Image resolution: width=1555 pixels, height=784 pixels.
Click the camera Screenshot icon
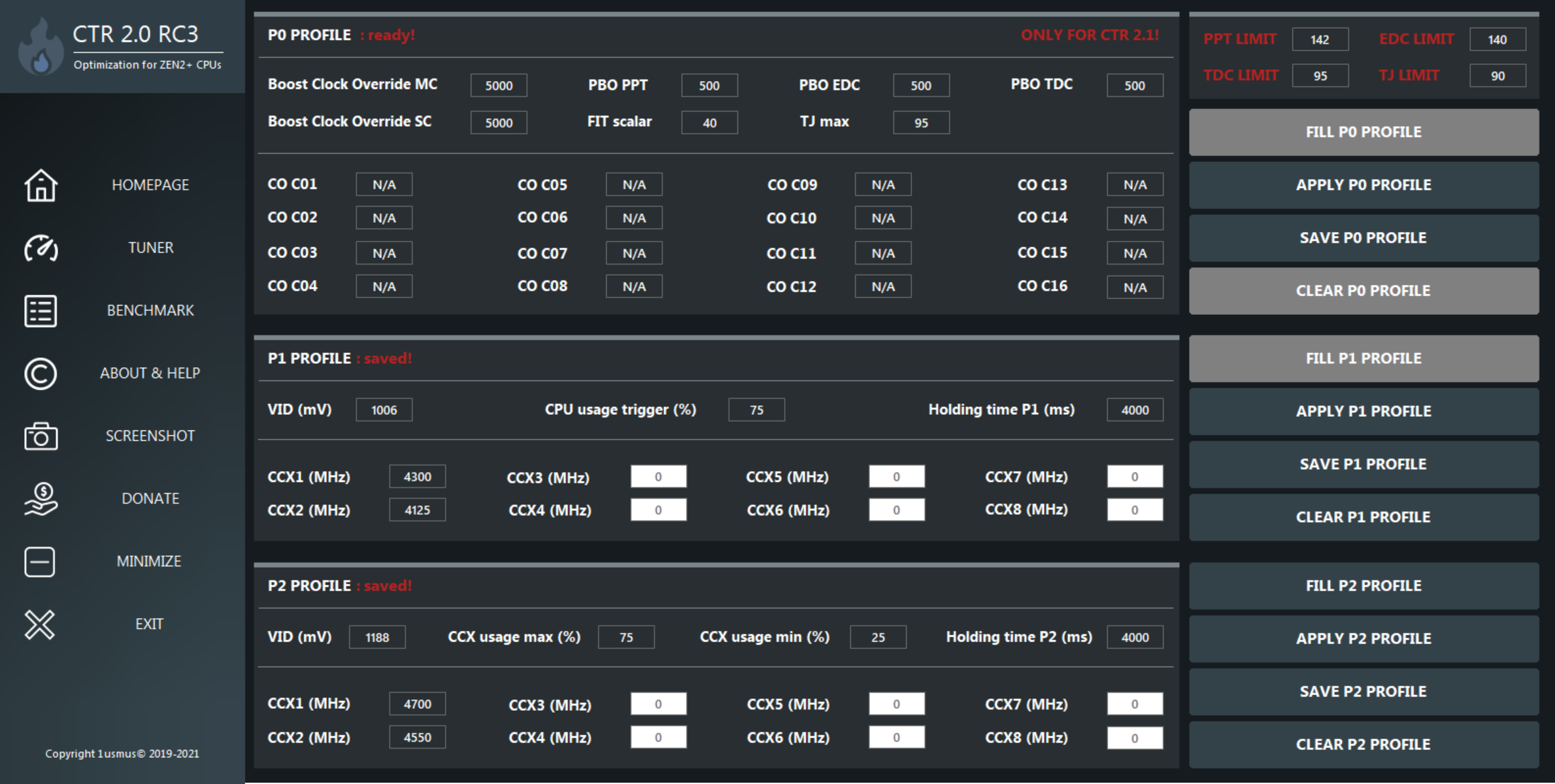pyautogui.click(x=41, y=436)
